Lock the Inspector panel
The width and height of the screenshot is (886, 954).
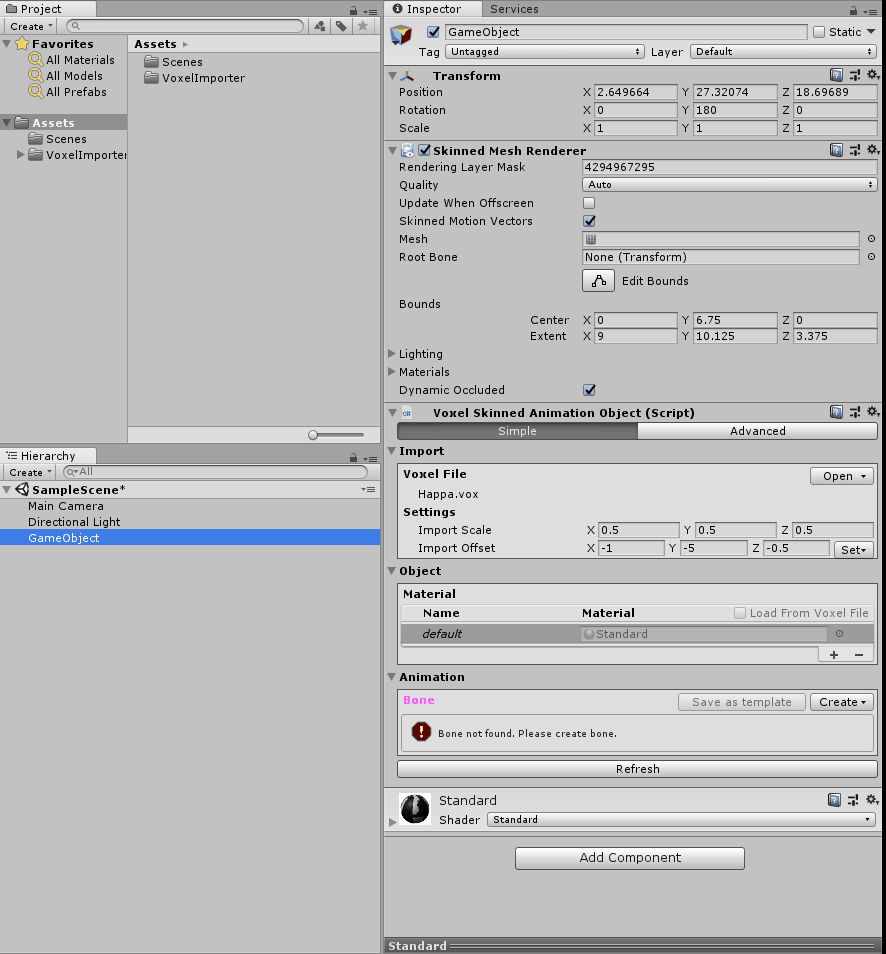pyautogui.click(x=853, y=10)
